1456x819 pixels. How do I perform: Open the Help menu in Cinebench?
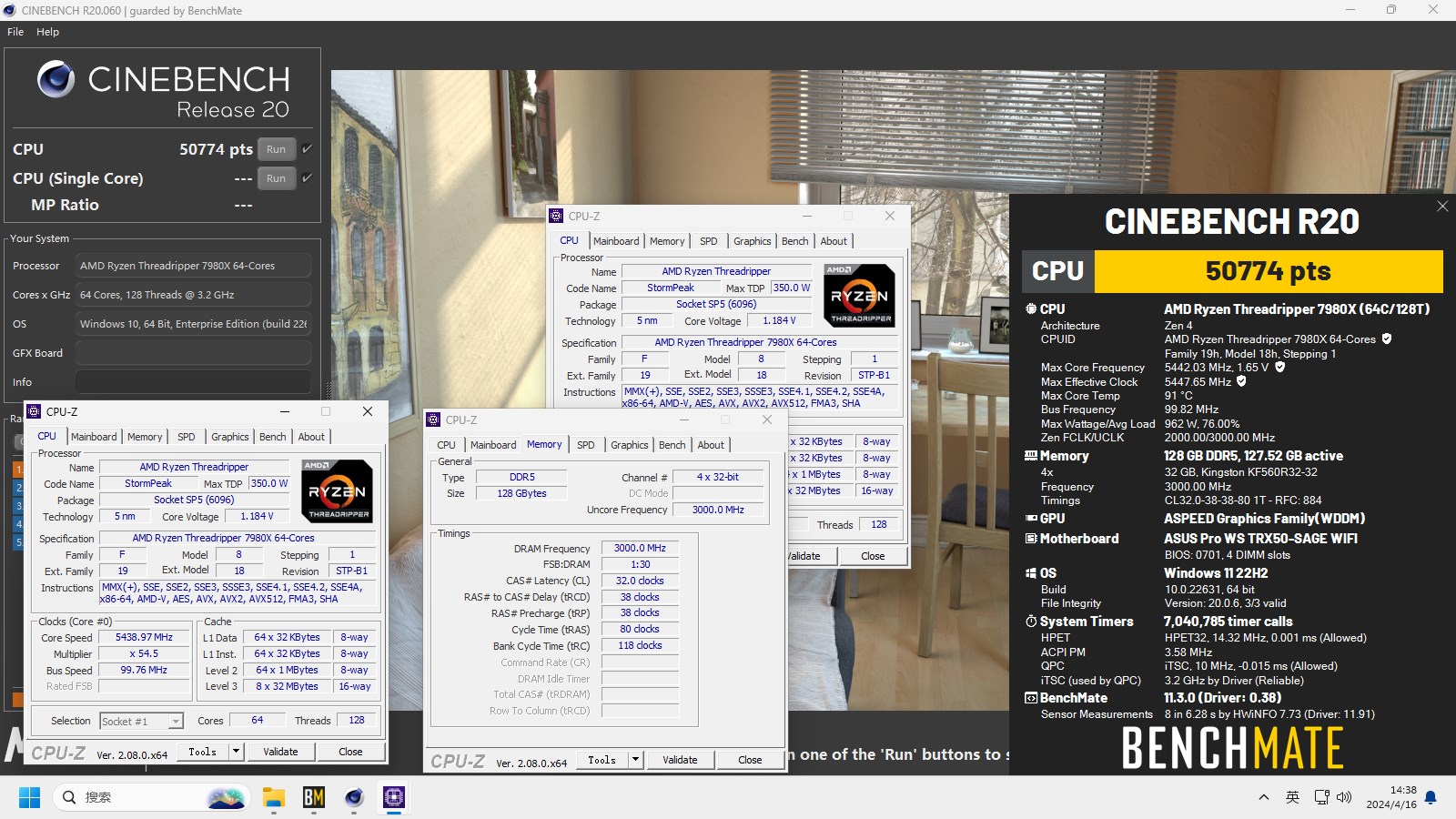pyautogui.click(x=47, y=31)
